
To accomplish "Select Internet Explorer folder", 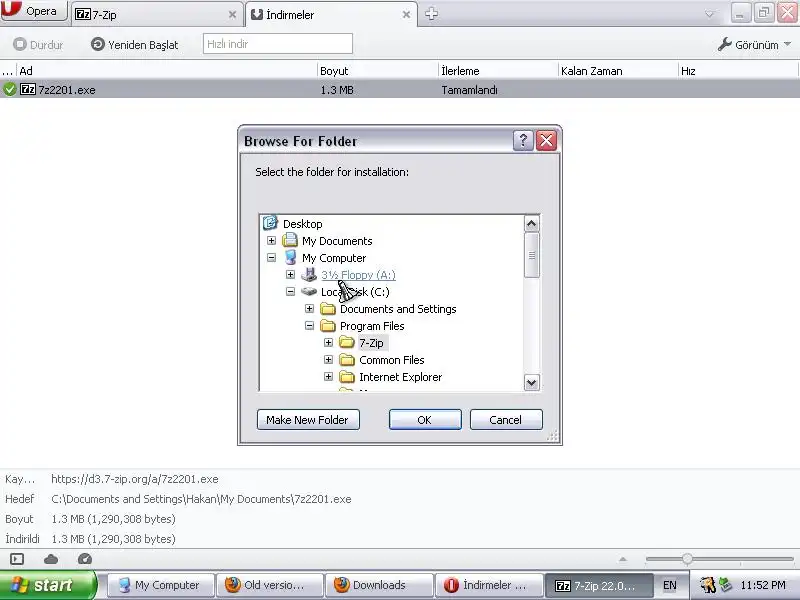I will pyautogui.click(x=401, y=377).
